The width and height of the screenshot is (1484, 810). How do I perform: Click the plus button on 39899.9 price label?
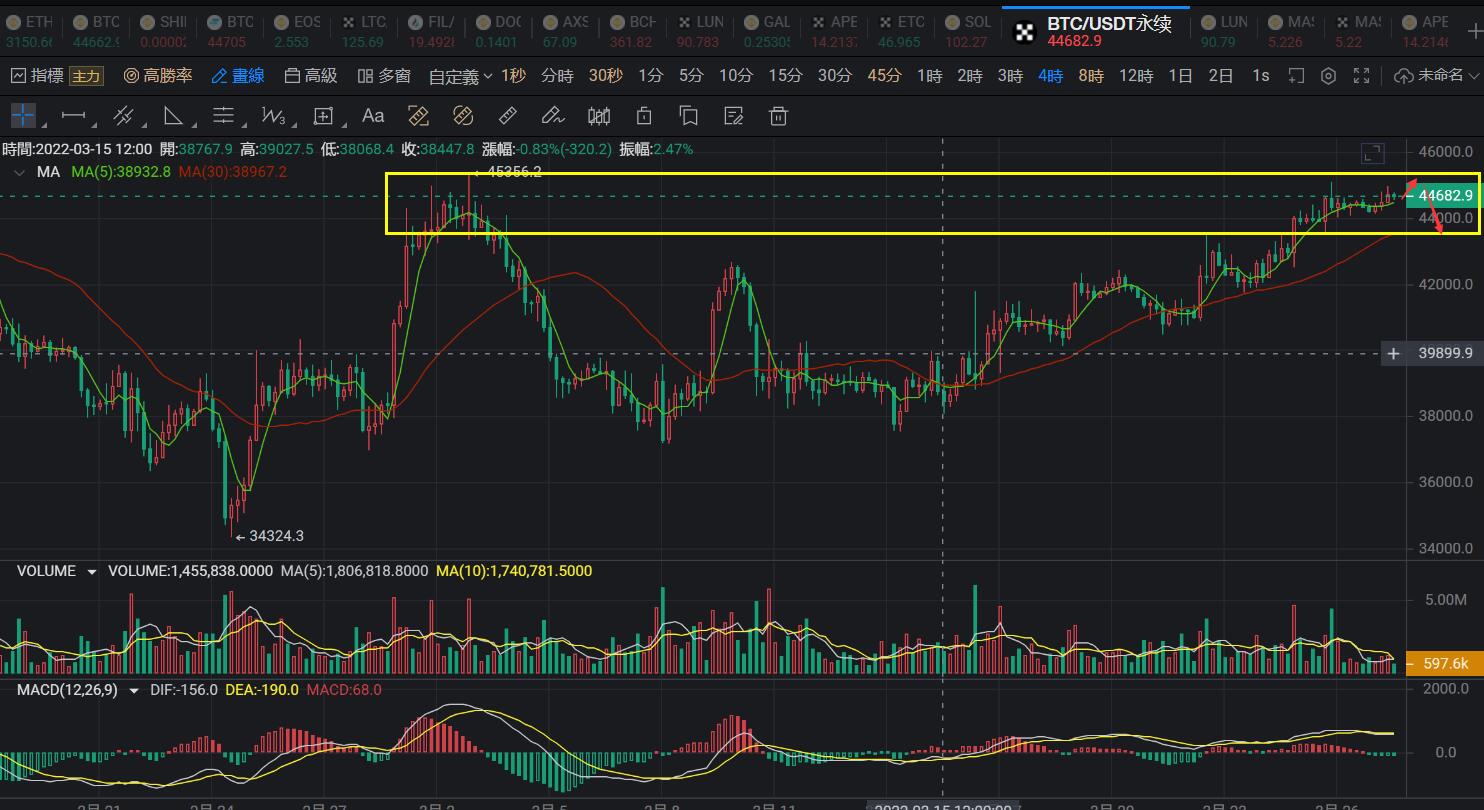pos(1393,353)
